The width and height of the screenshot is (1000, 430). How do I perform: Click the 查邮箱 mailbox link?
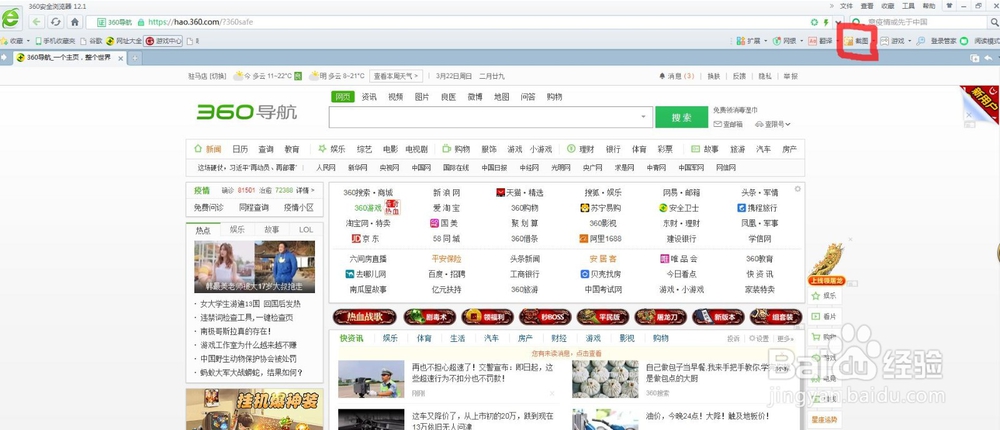coord(728,124)
